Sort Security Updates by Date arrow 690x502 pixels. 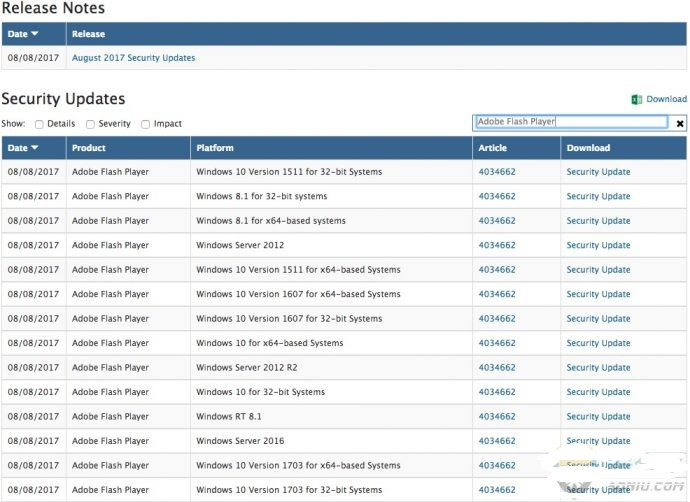click(35, 148)
